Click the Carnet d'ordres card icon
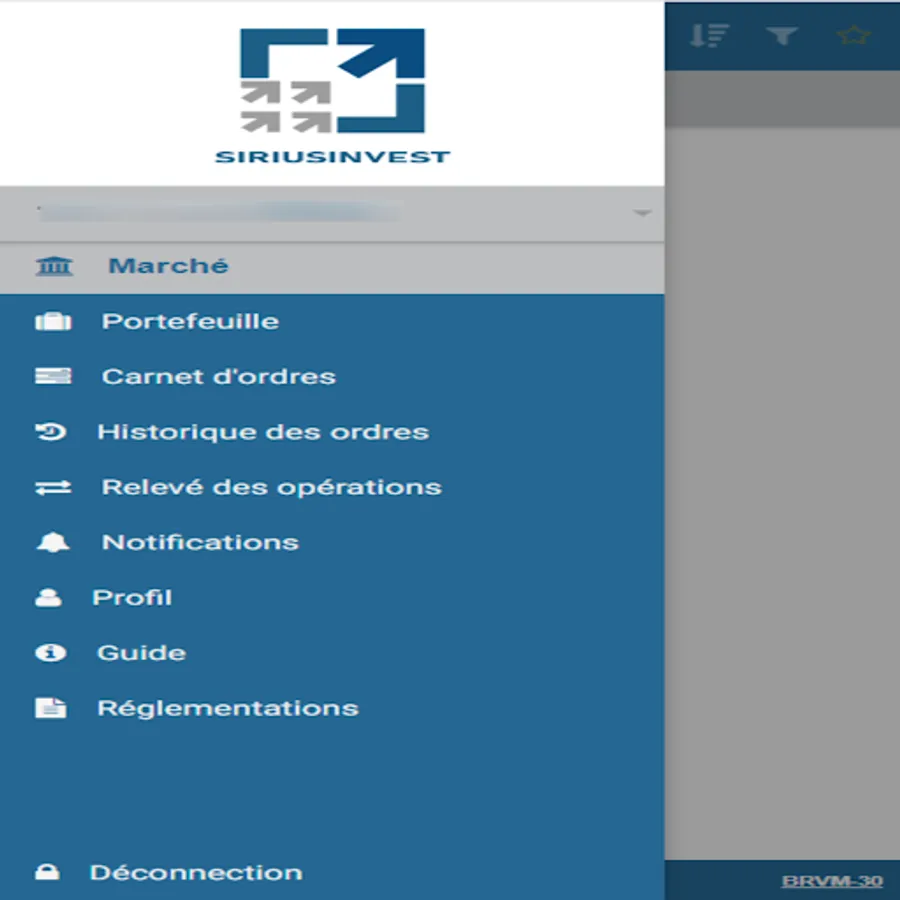 (x=53, y=376)
